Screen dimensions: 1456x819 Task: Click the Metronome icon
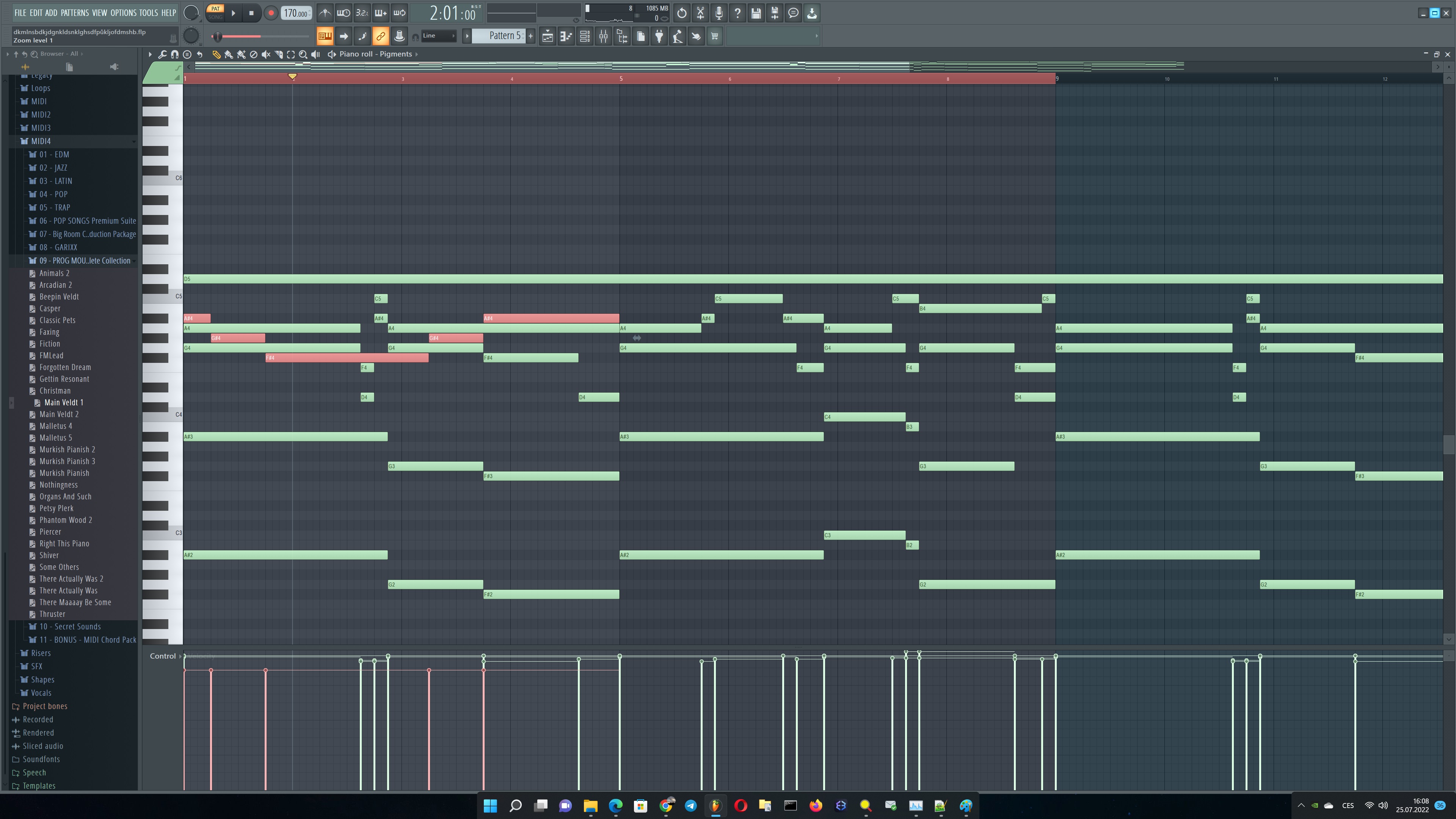click(325, 13)
